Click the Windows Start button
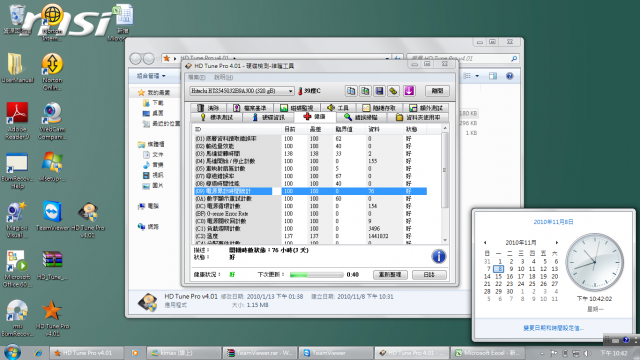The image size is (640, 360). (x=12, y=353)
